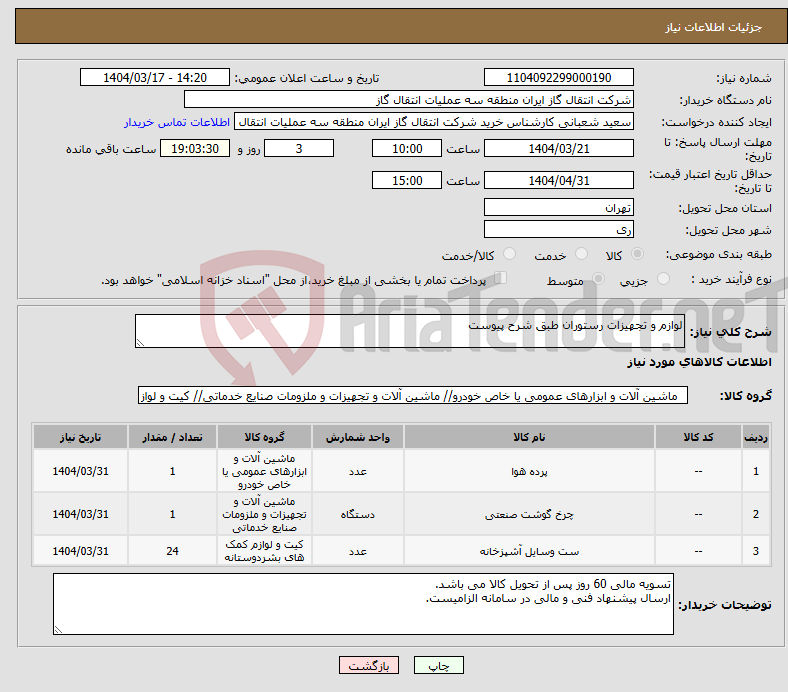The image size is (788, 692).
Task: Click item name چرخ گوشت صنعتی
Action: pos(529,514)
